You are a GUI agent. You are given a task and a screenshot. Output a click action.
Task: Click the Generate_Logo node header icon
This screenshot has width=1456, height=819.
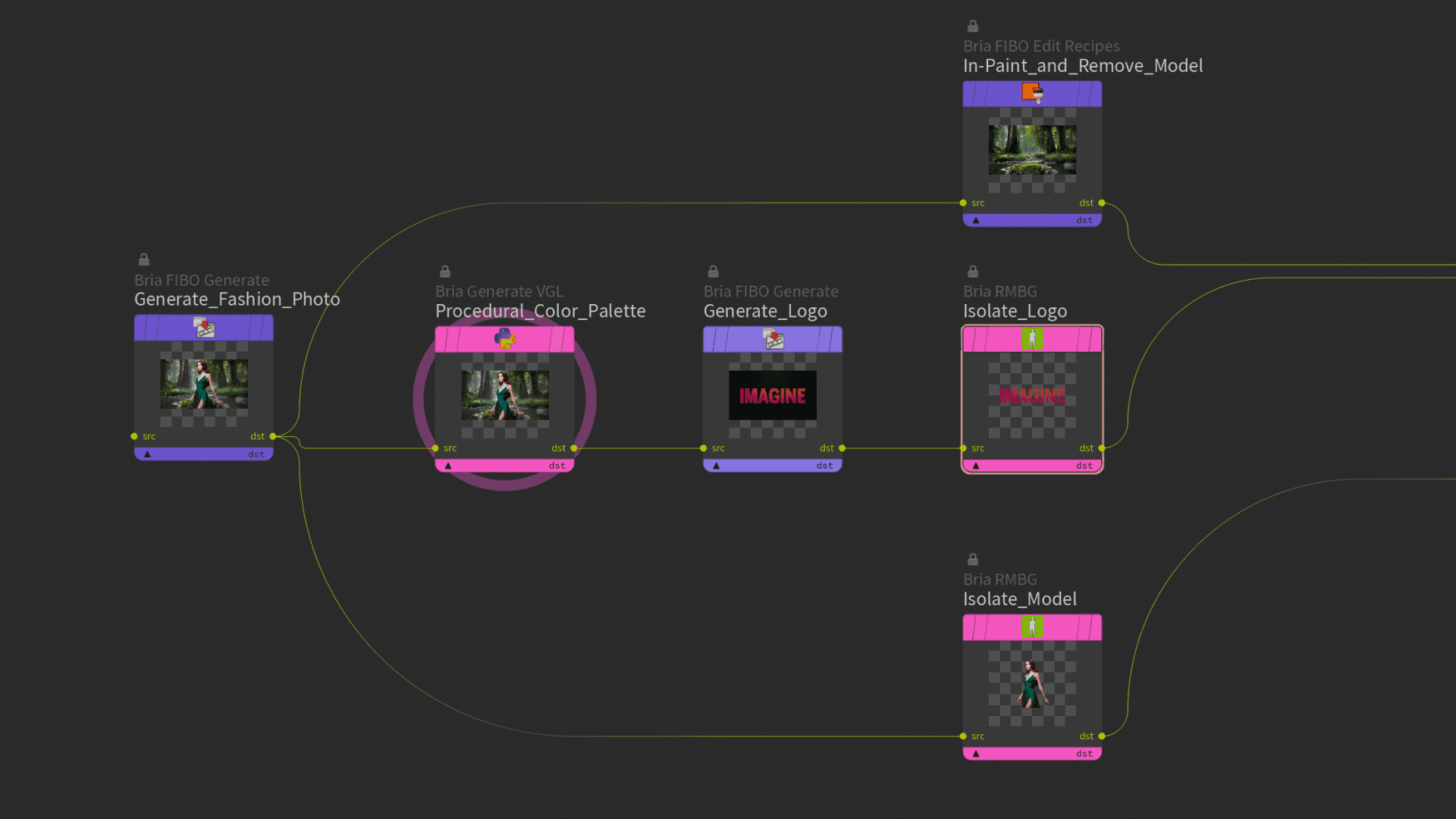tap(773, 339)
